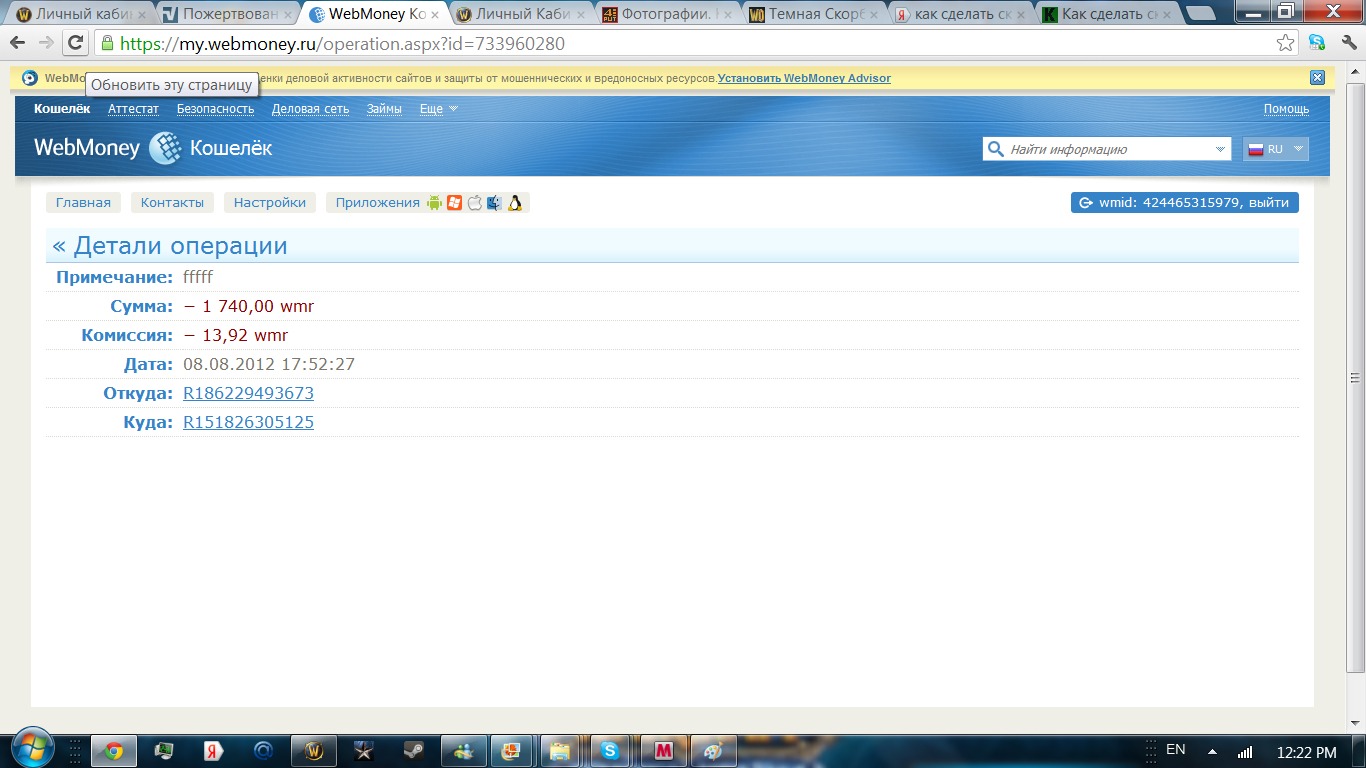Open the Linux penguin app icon
This screenshot has height=768, width=1366.
[515, 202]
